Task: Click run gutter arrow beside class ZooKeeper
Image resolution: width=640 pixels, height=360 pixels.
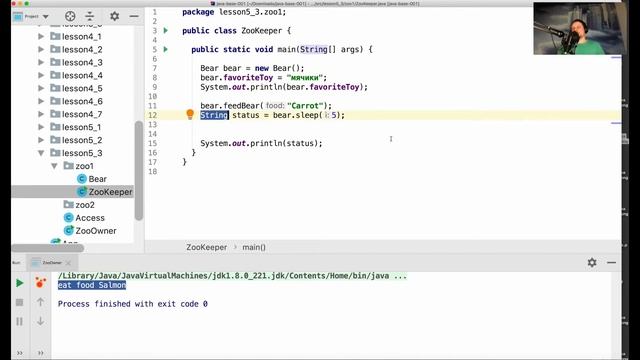Action: click(x=166, y=31)
